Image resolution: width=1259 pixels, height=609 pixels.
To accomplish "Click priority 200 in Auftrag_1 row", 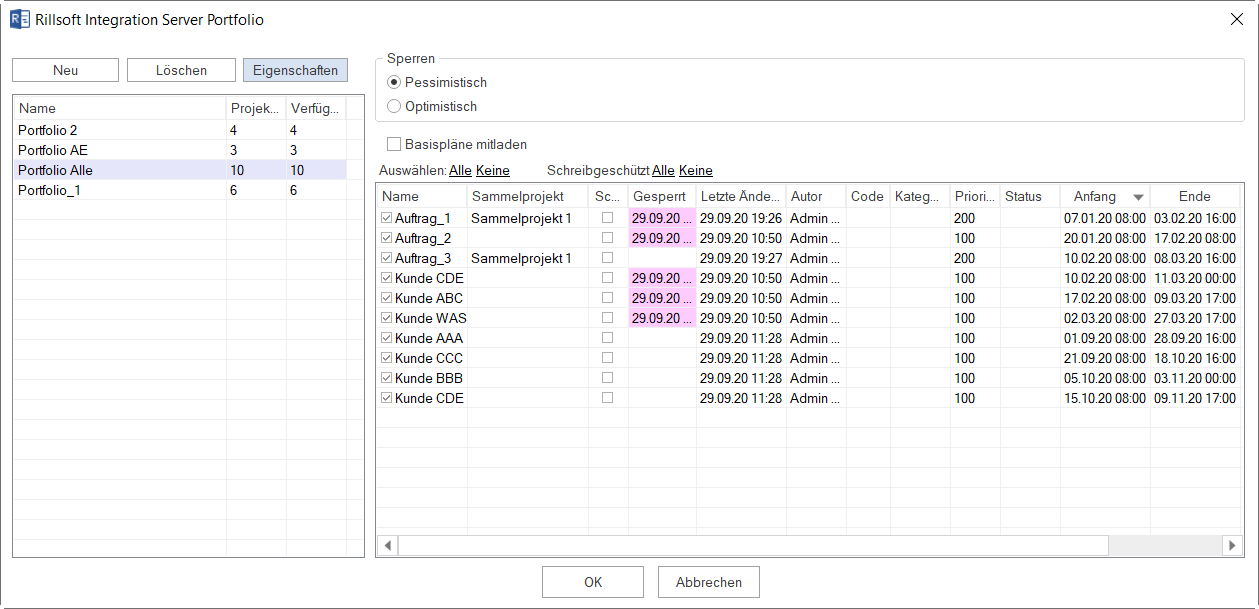I will [965, 218].
